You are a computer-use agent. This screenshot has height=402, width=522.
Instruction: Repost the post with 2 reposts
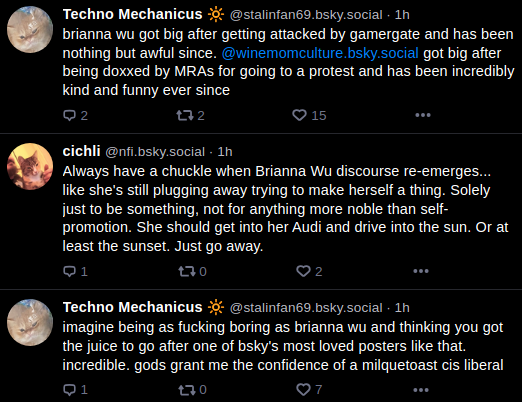pos(190,115)
